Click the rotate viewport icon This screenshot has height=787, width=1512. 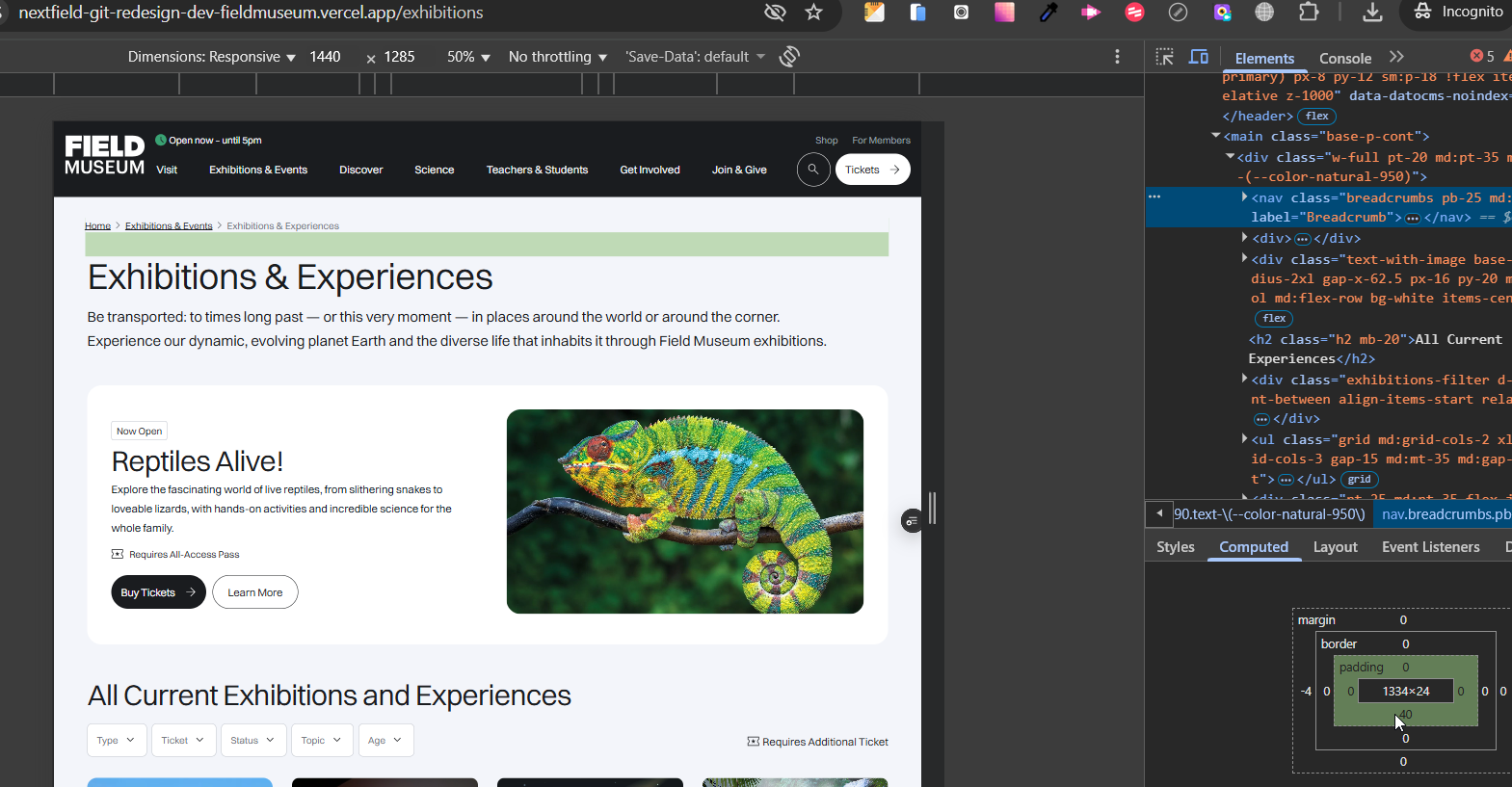click(x=789, y=57)
